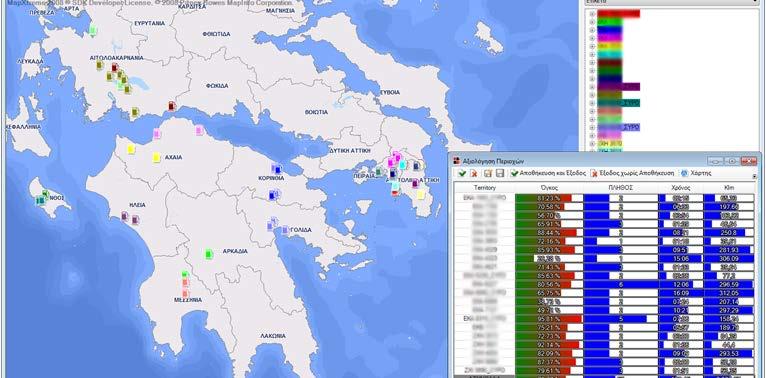Click the Territory column header
Image resolution: width=766 pixels, height=378 pixels.
pos(485,188)
